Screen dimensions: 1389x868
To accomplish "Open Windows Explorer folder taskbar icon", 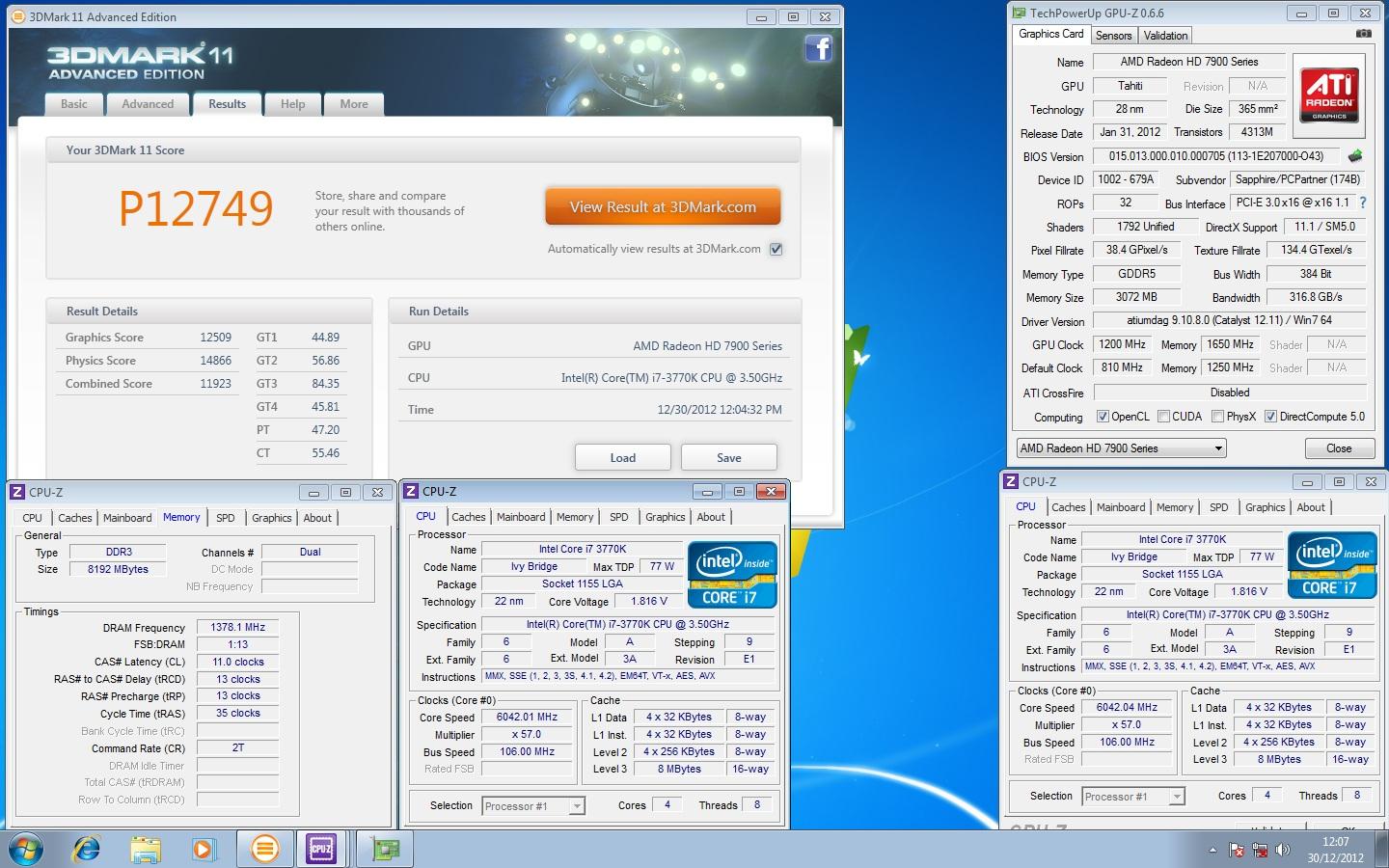I will [x=146, y=849].
